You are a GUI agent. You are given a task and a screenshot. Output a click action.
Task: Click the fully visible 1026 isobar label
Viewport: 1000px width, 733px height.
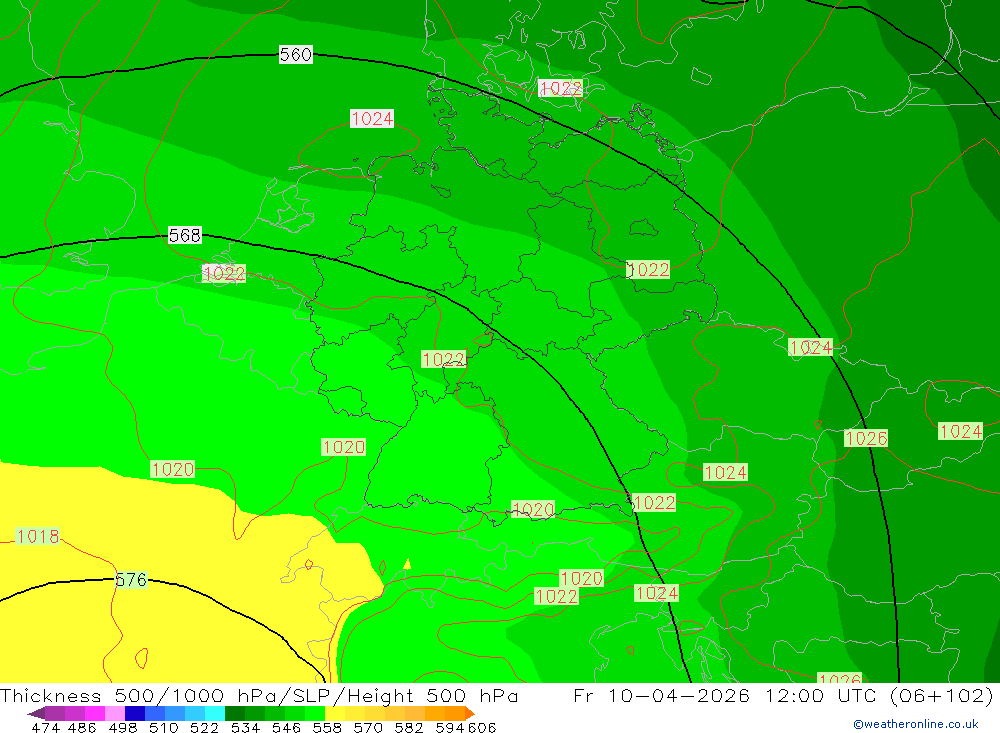866,438
